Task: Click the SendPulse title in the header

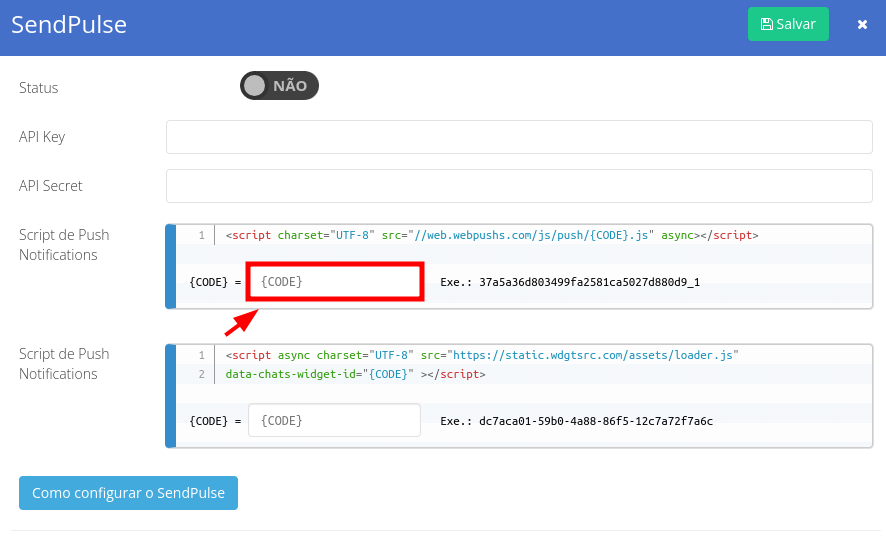Action: tap(69, 24)
